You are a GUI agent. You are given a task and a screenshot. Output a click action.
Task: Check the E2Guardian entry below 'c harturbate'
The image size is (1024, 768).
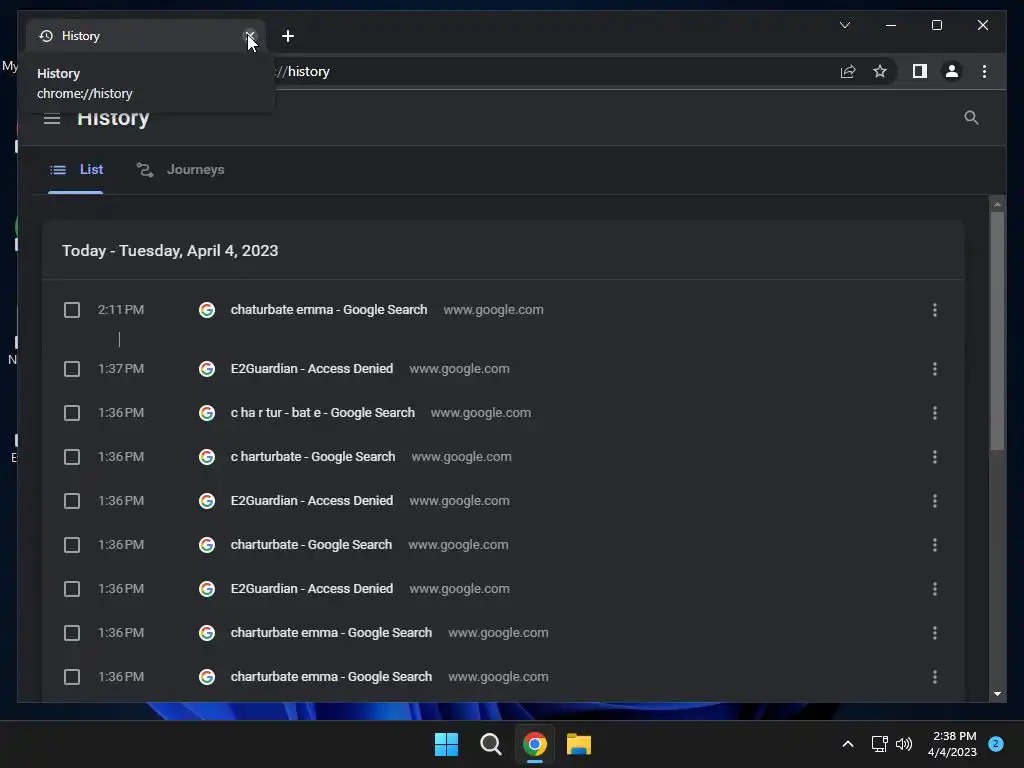point(72,501)
